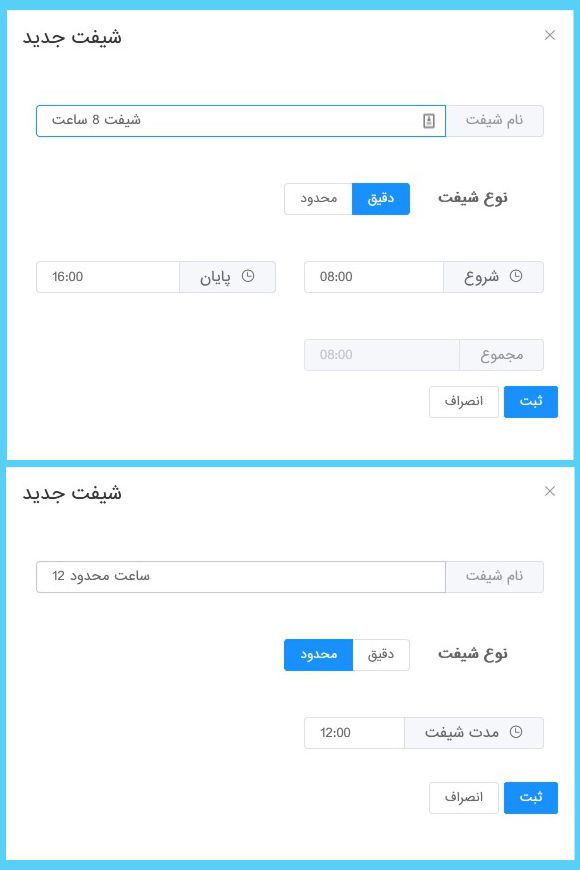This screenshot has width=580, height=870.
Task: Click the clock icon beside شروع field
Action: [516, 277]
